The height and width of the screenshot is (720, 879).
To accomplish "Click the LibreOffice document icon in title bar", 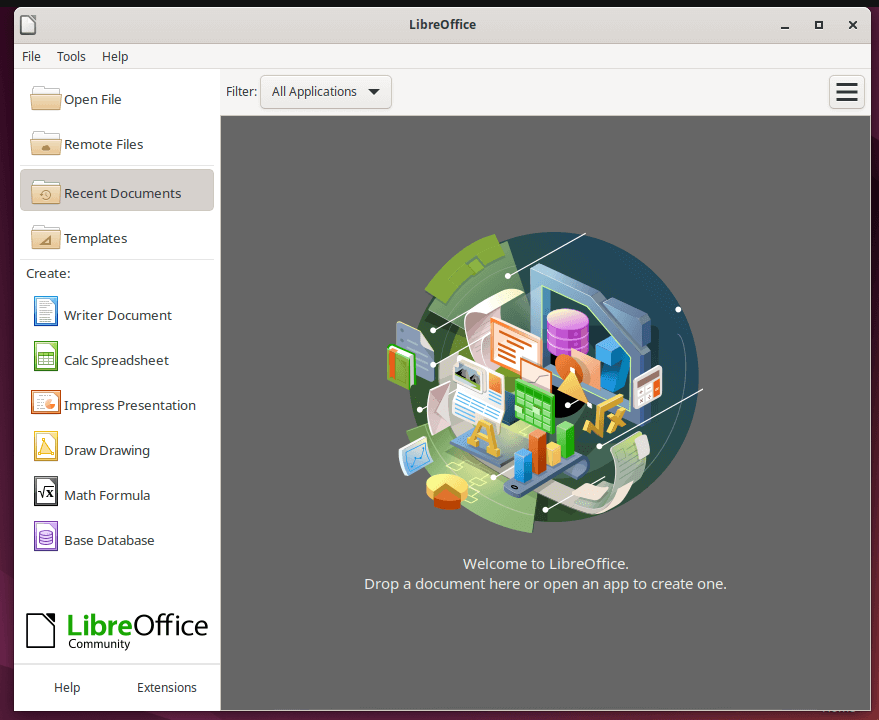I will (28, 25).
